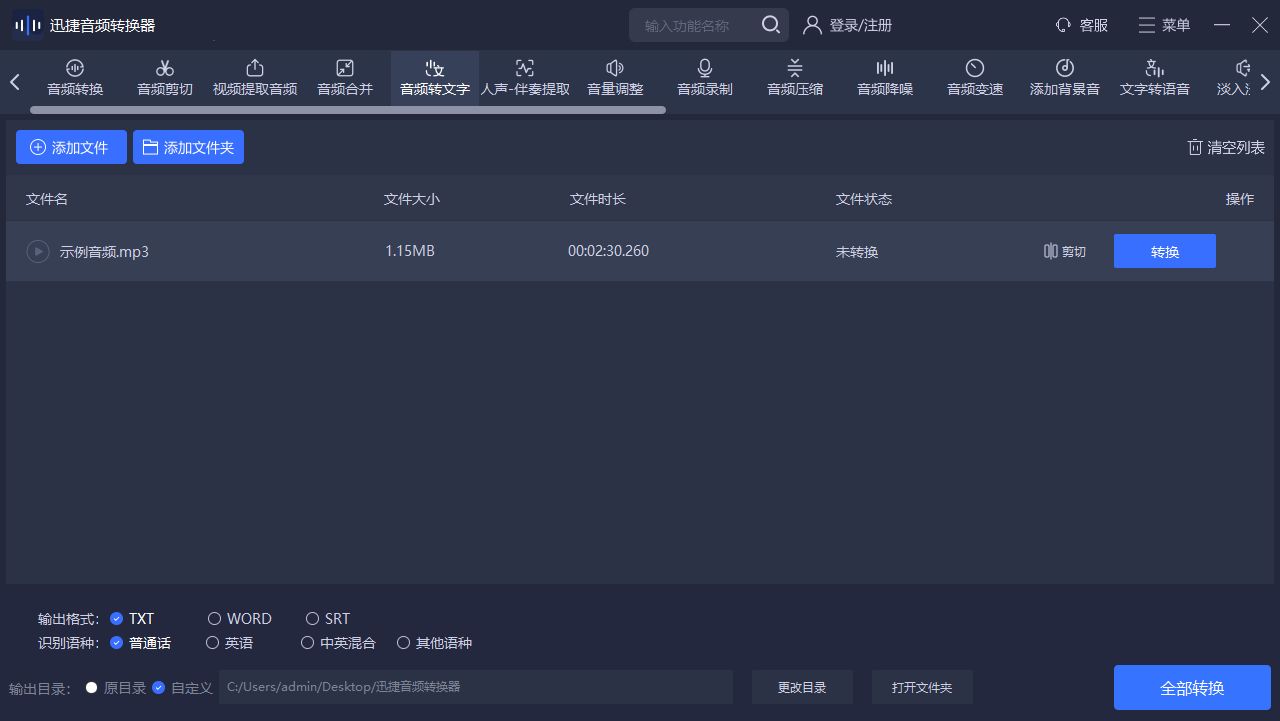The height and width of the screenshot is (721, 1280).
Task: Click the 文件状态 column header
Action: point(864,199)
